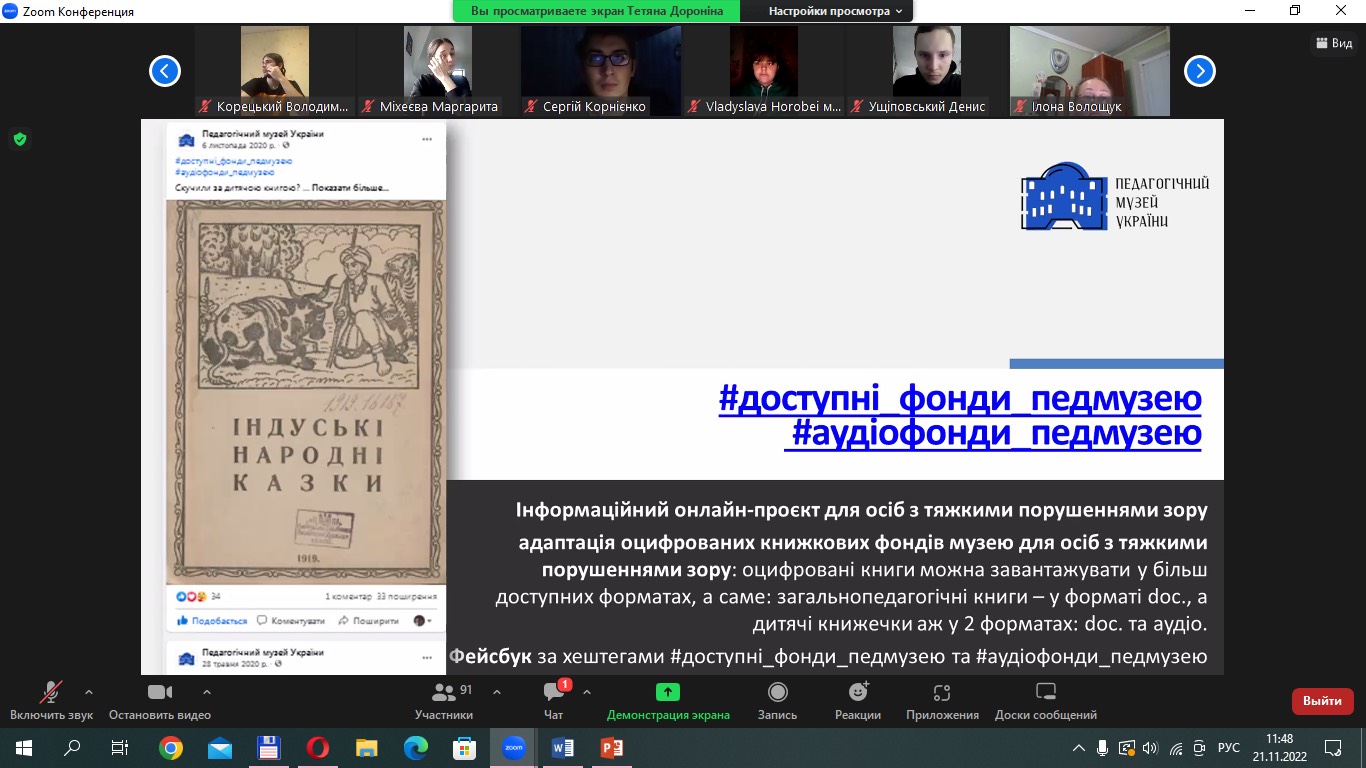Viewport: 1366px width, 768px height.
Task: Switch layout using the Вид button
Action: (x=1334, y=43)
